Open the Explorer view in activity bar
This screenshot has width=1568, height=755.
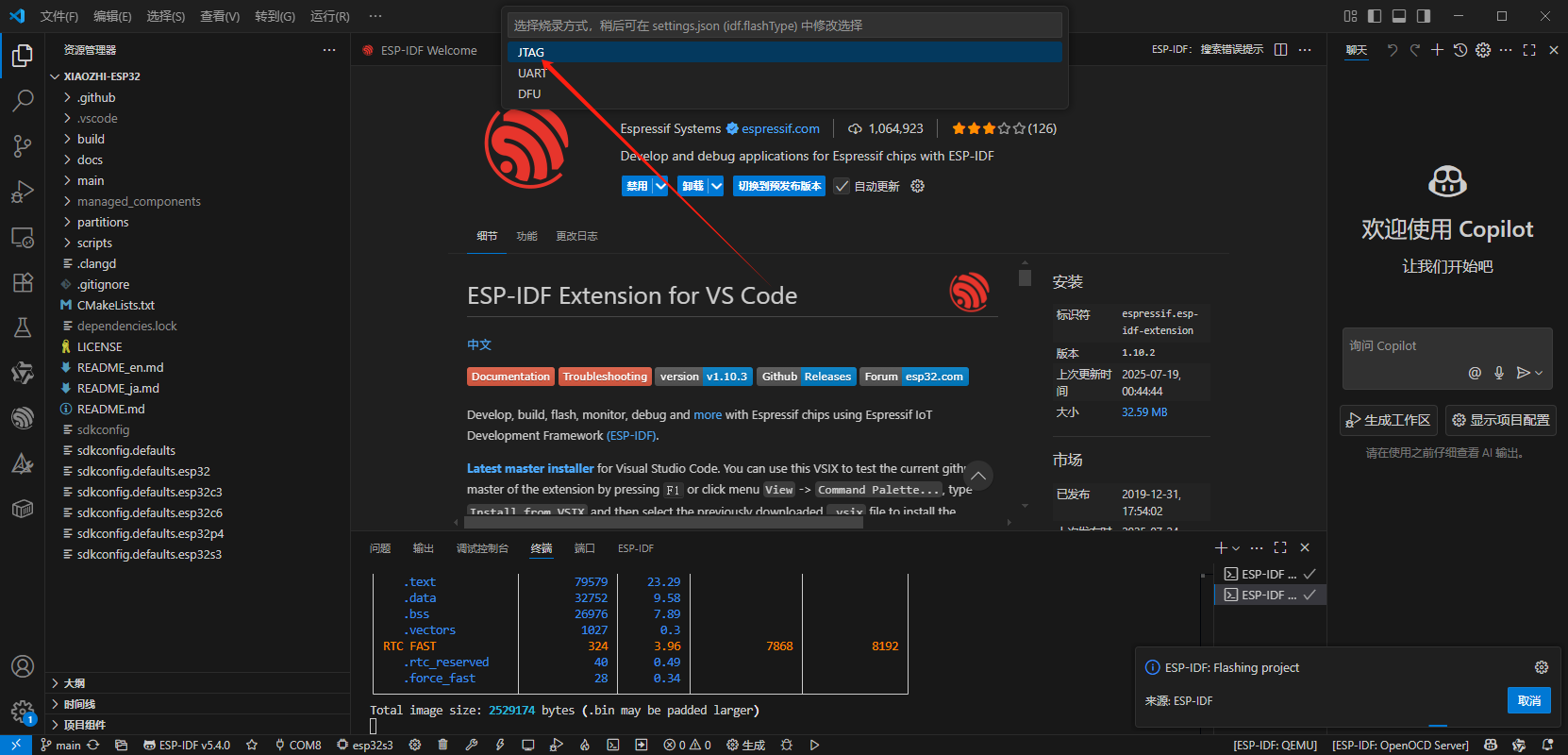tap(23, 56)
